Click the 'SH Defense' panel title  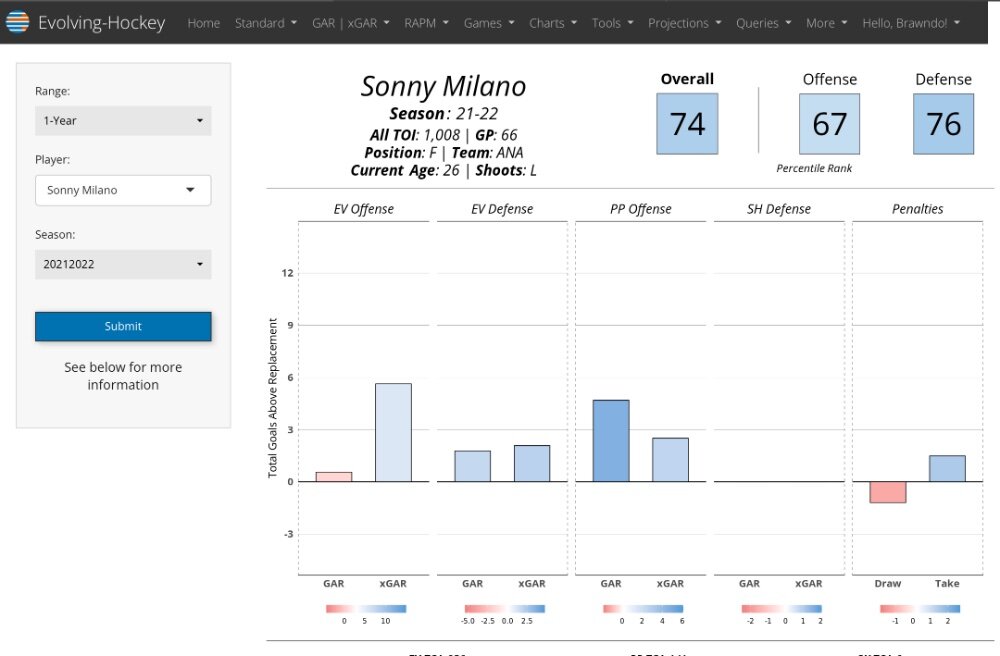[x=779, y=209]
